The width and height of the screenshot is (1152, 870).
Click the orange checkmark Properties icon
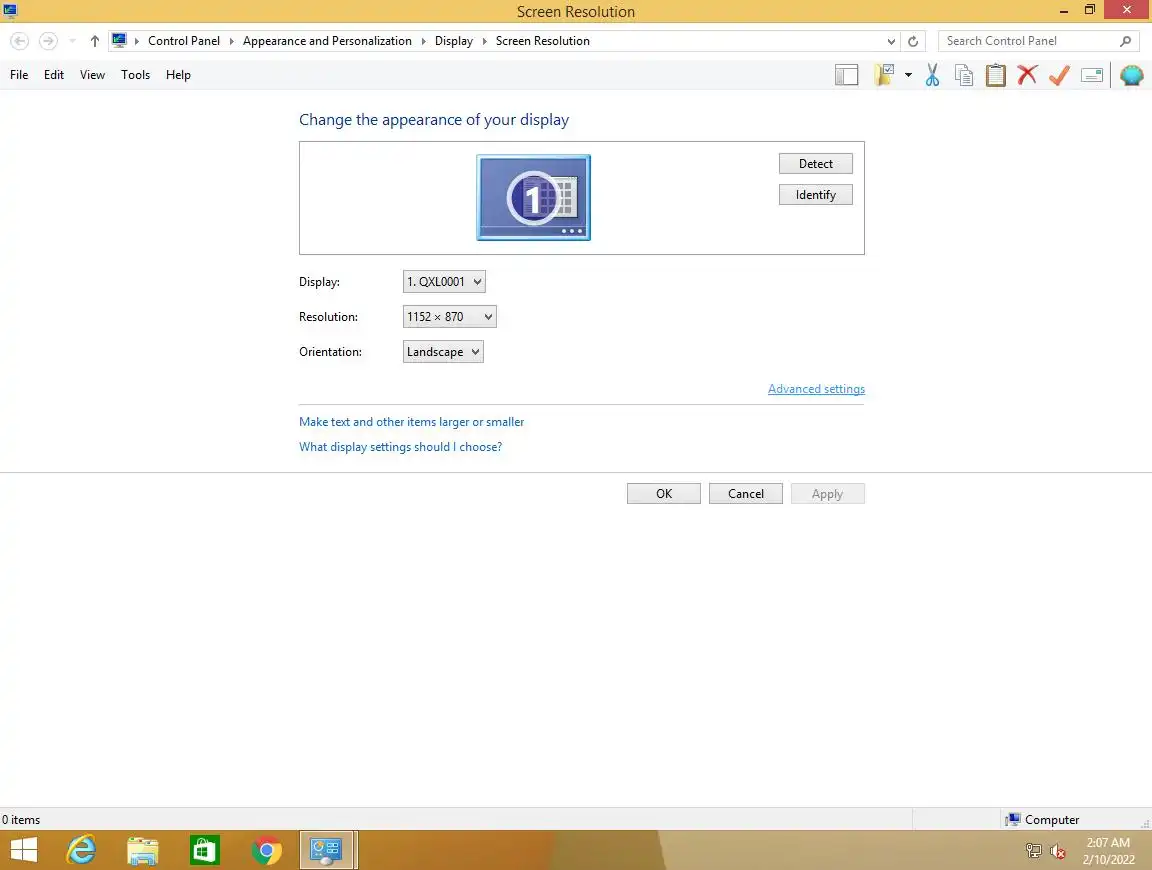tap(1059, 75)
